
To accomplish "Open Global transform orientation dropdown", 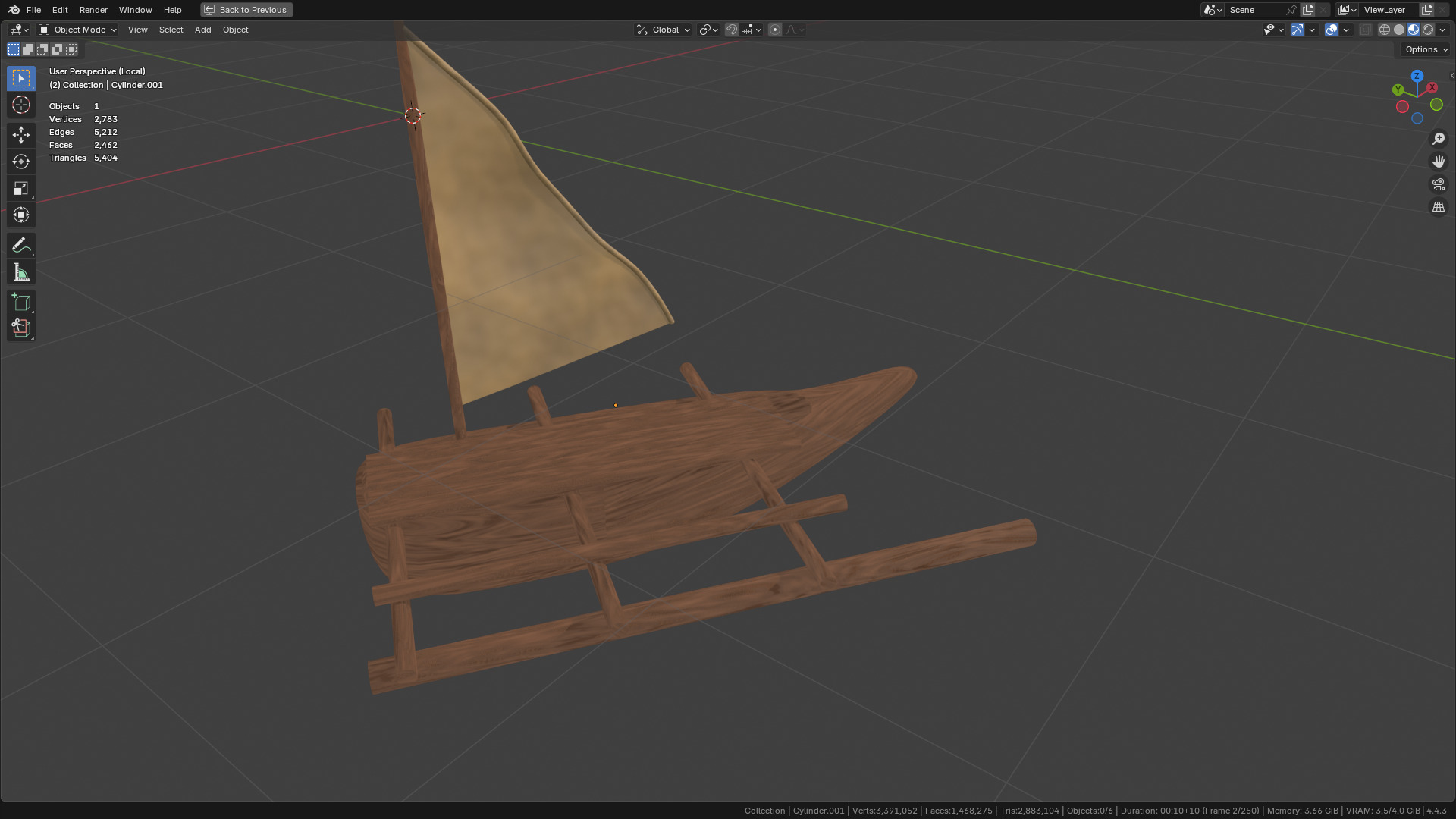I will pos(664,30).
